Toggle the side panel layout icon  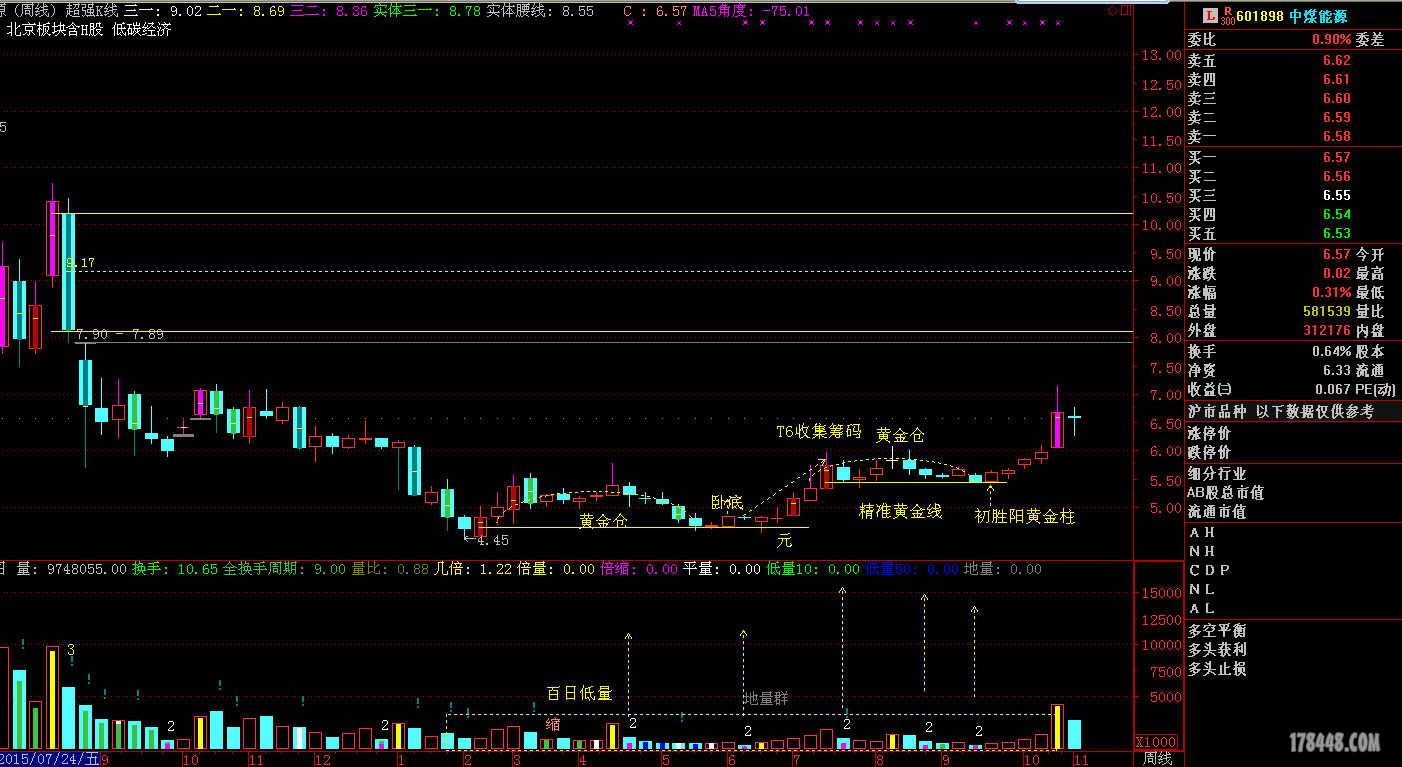point(1127,11)
